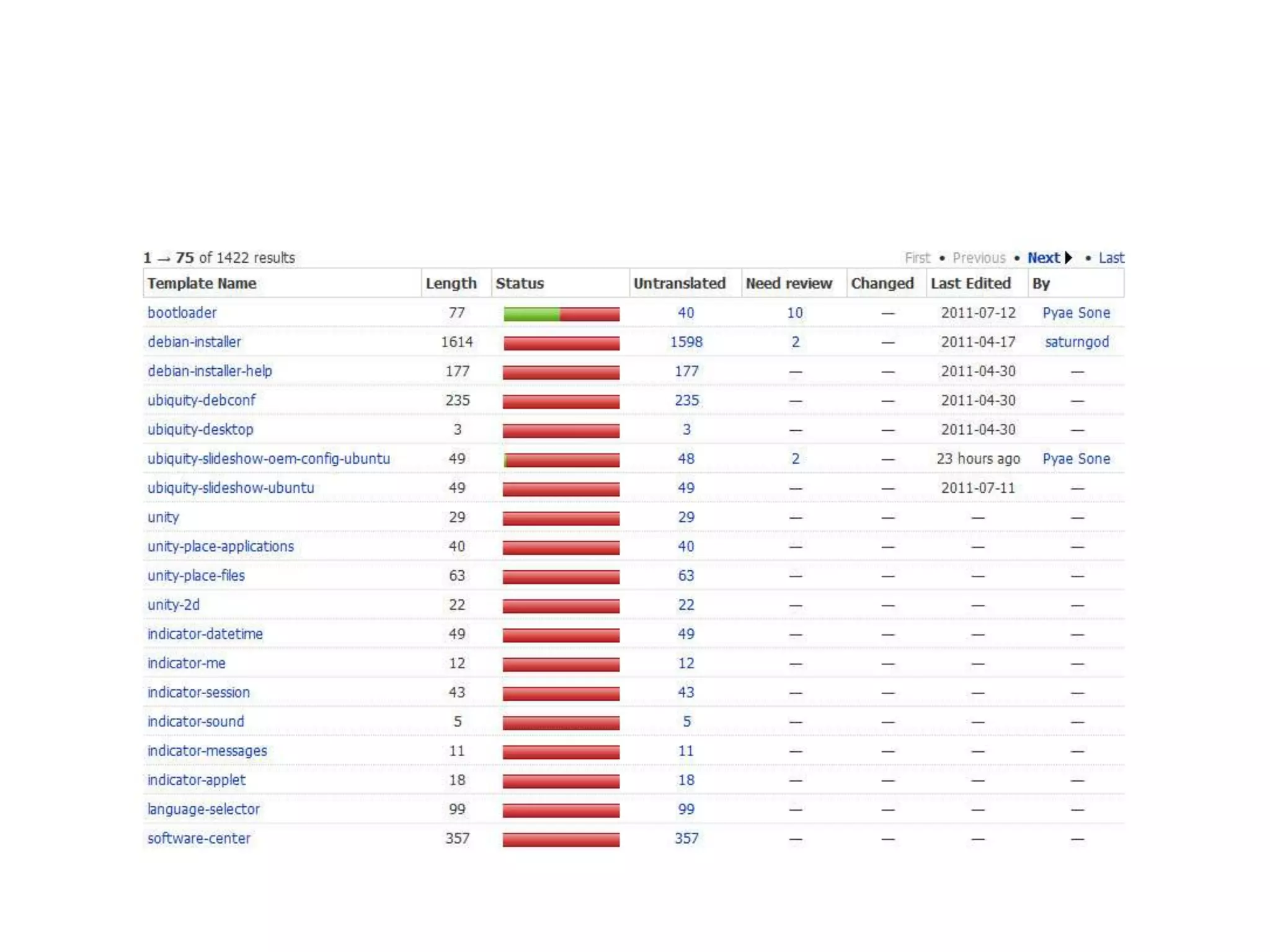The height and width of the screenshot is (952, 1270).
Task: Open the debian-installer template
Action: tap(194, 342)
